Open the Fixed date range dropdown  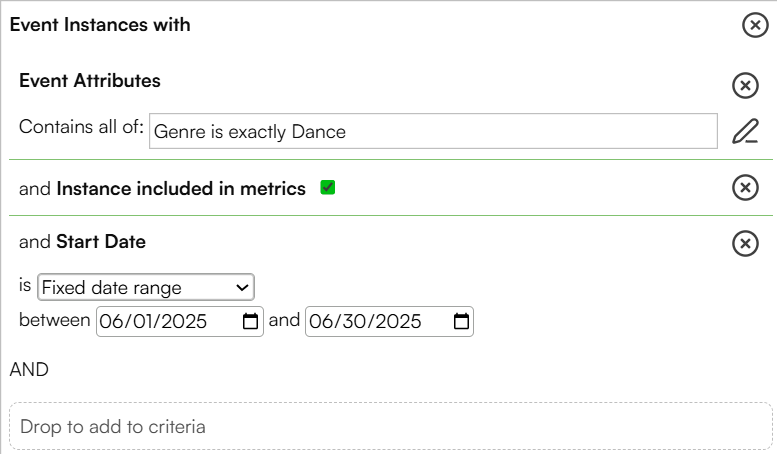[146, 287]
